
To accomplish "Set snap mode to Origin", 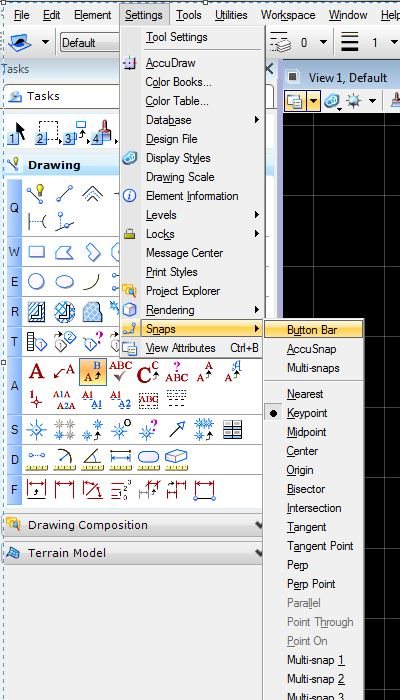I will (x=300, y=470).
